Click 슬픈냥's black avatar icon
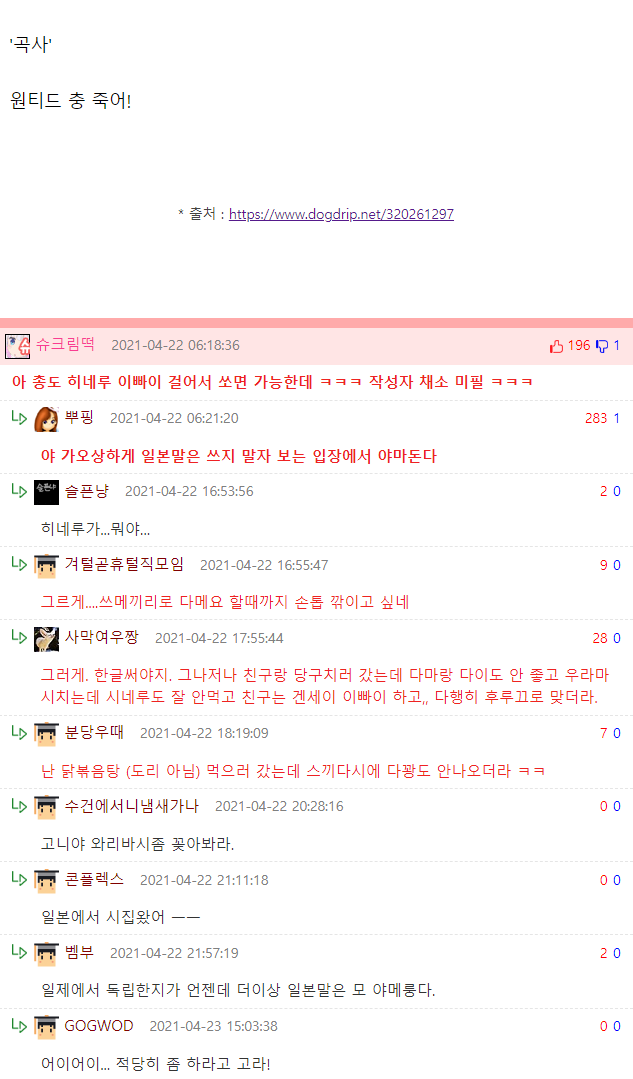 pos(46,492)
